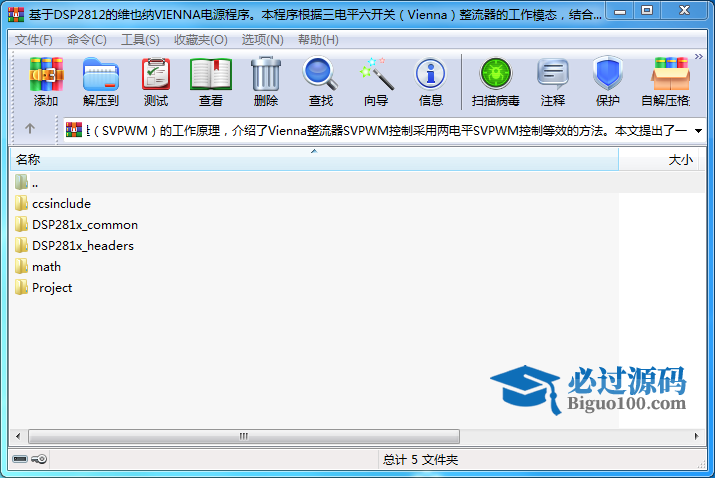Sort by Name (名称) column header
715x478 pixels.
(x=314, y=160)
